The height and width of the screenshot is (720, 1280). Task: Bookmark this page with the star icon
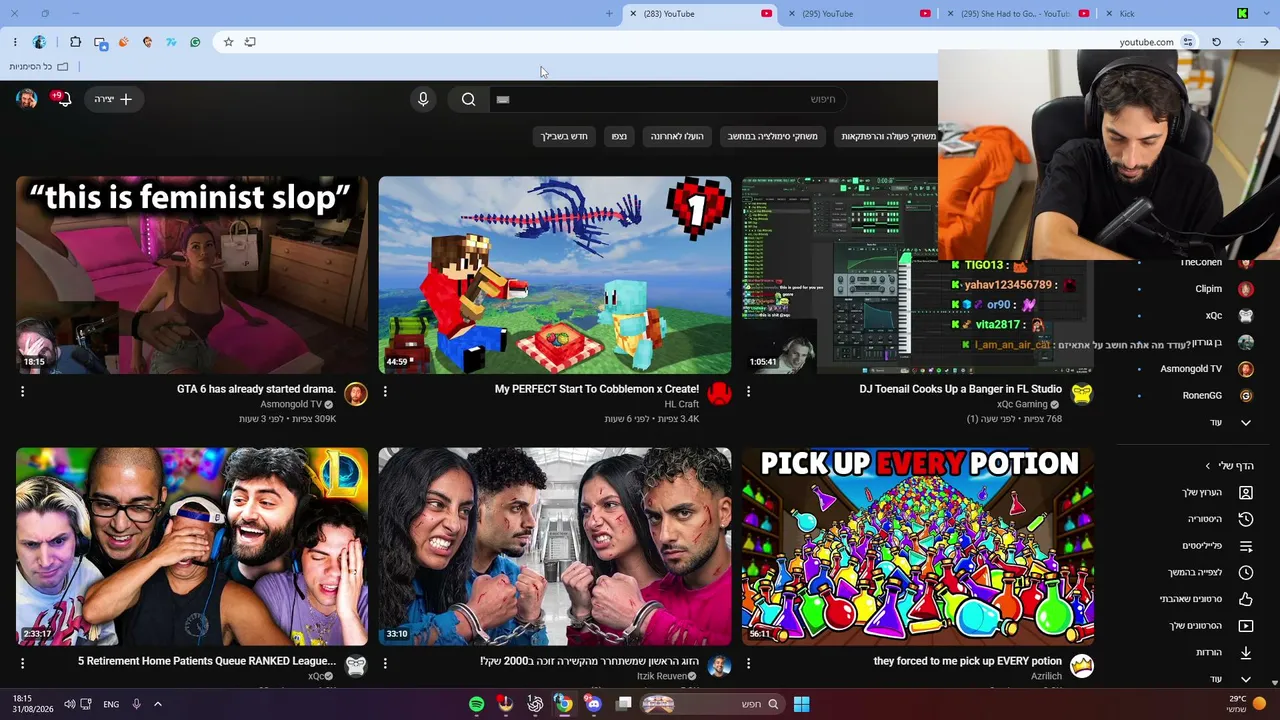click(x=228, y=42)
